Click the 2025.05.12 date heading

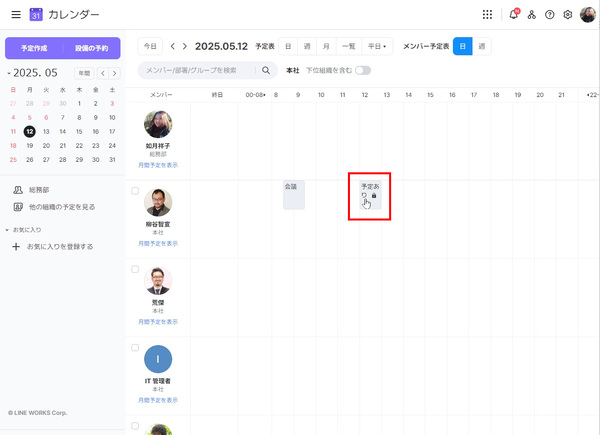tap(221, 46)
